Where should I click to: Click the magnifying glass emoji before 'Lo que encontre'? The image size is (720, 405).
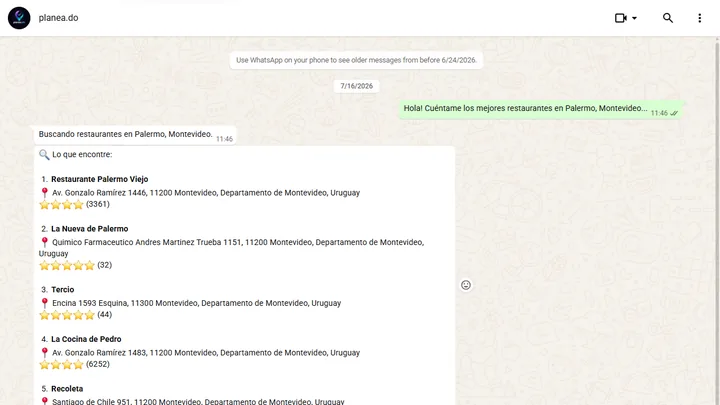point(44,154)
